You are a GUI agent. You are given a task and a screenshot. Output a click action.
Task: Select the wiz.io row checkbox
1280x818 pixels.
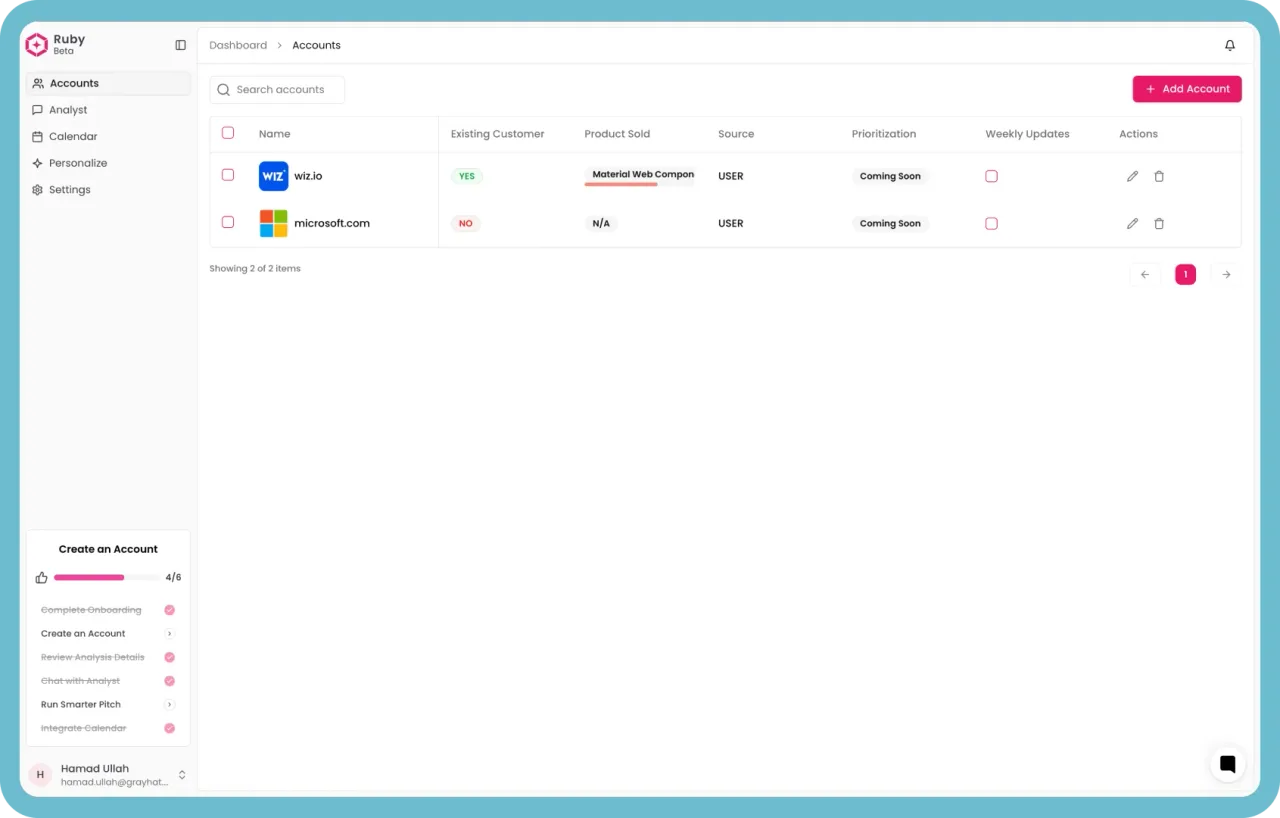tap(228, 175)
